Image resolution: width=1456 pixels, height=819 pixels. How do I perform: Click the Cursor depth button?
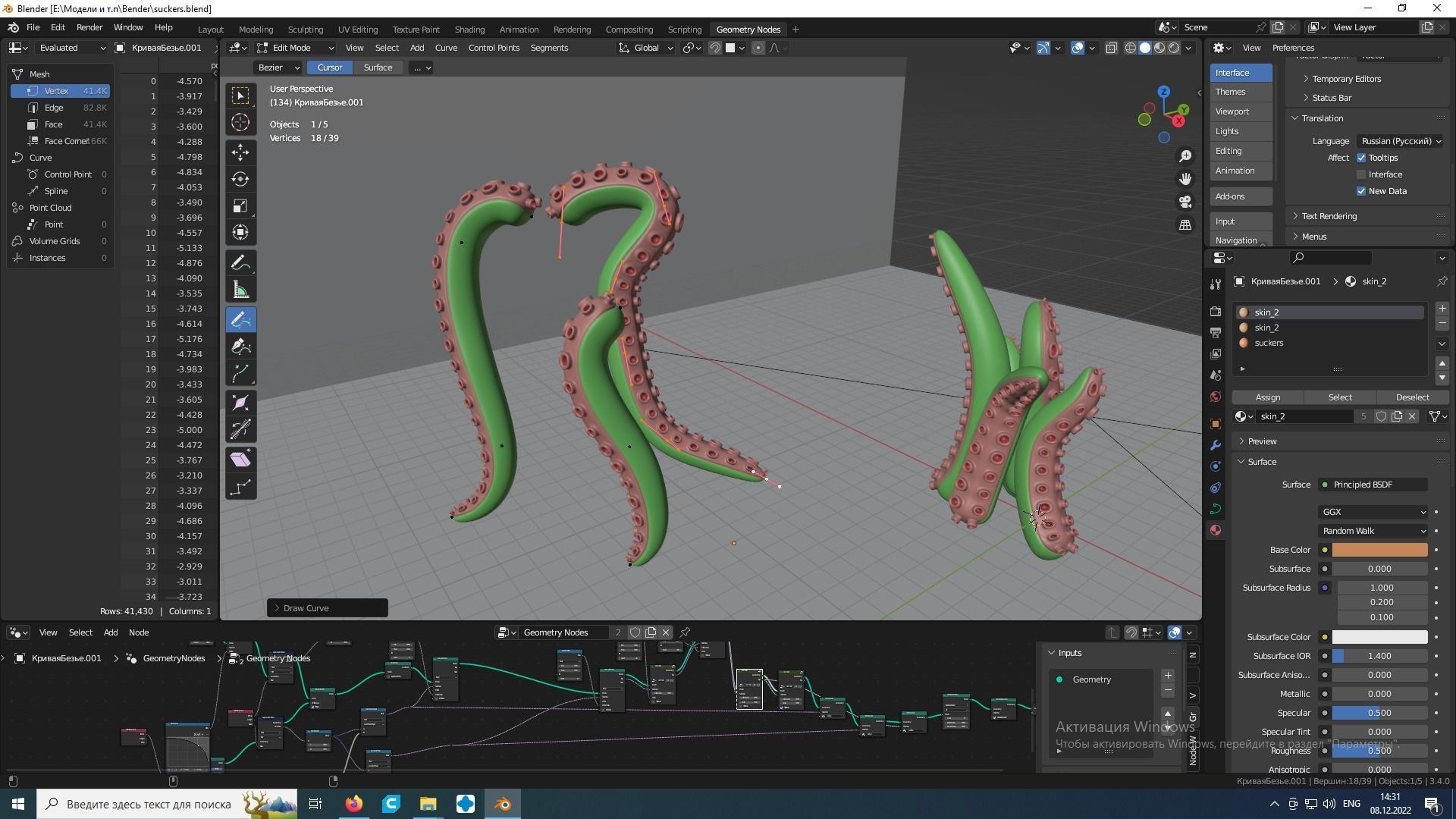[x=329, y=67]
